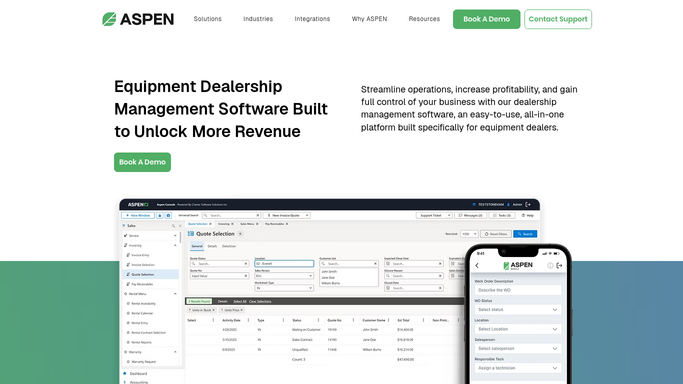
Task: Click New Window button in Aspen Console
Action: [x=138, y=216]
